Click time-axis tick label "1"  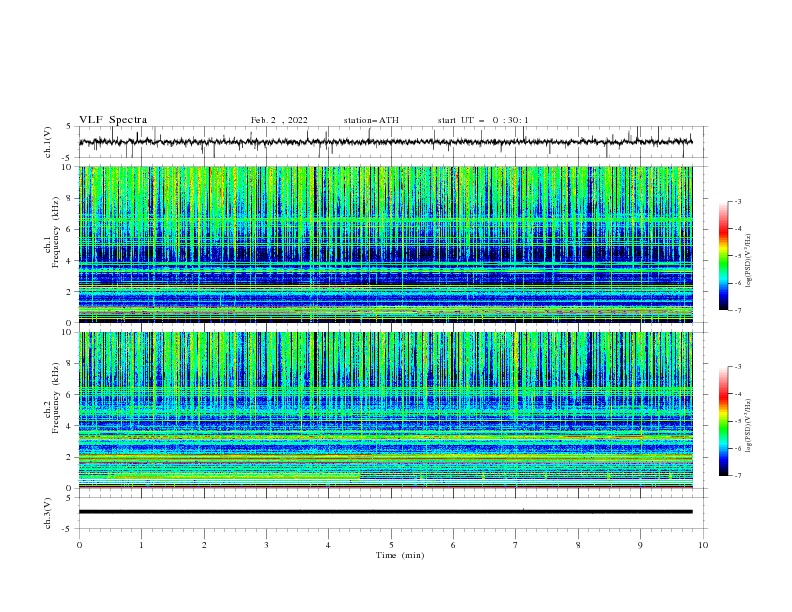141,545
